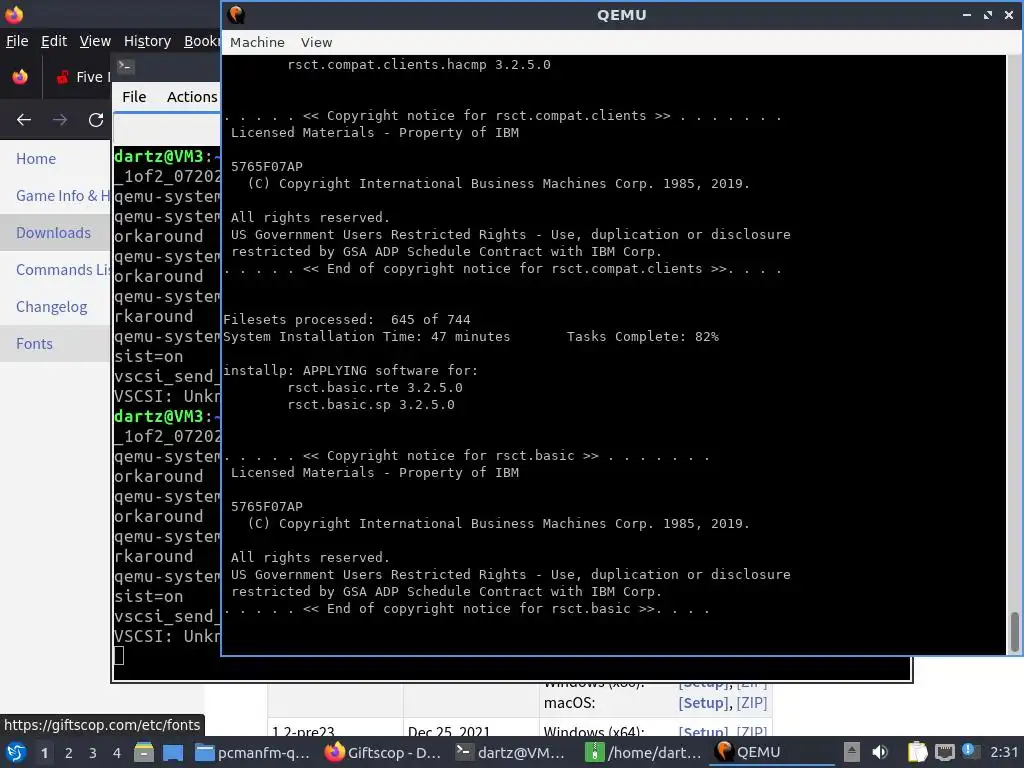Switch to pcmanfm-qt taskbar window
Image resolution: width=1024 pixels, height=768 pixels.
pyautogui.click(x=254, y=753)
